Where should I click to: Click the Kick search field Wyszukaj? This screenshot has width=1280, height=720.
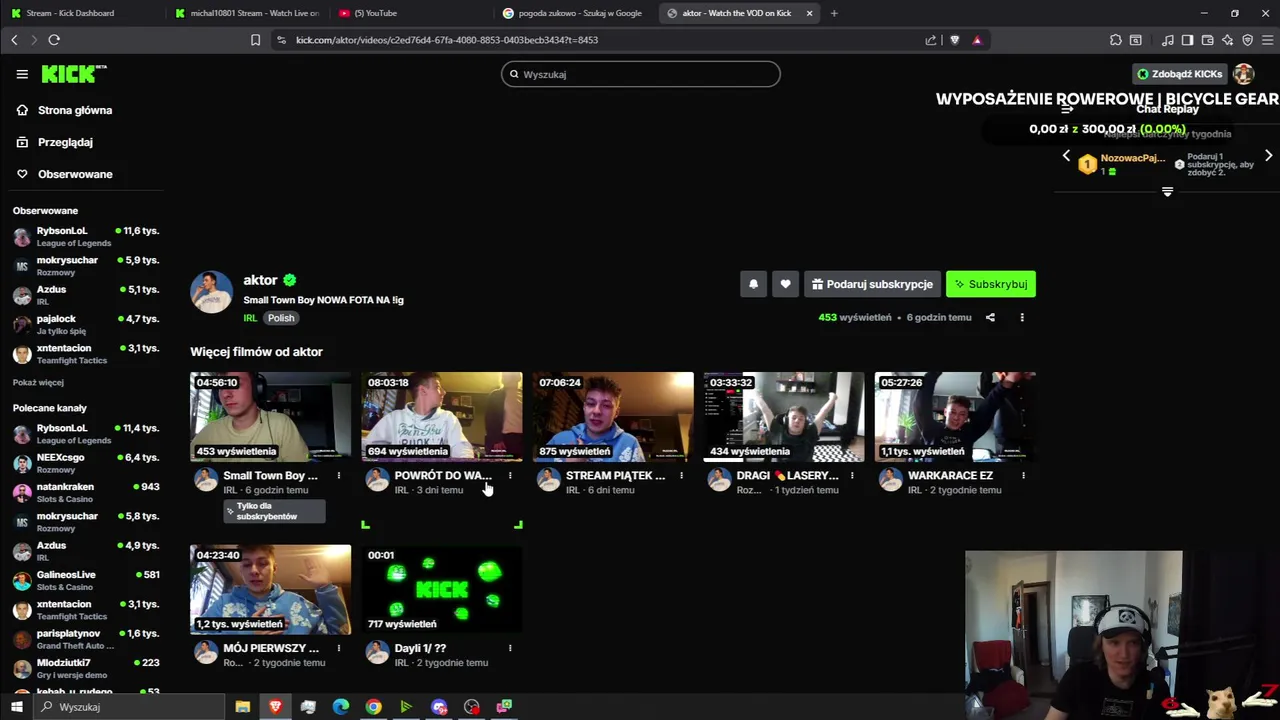(640, 74)
